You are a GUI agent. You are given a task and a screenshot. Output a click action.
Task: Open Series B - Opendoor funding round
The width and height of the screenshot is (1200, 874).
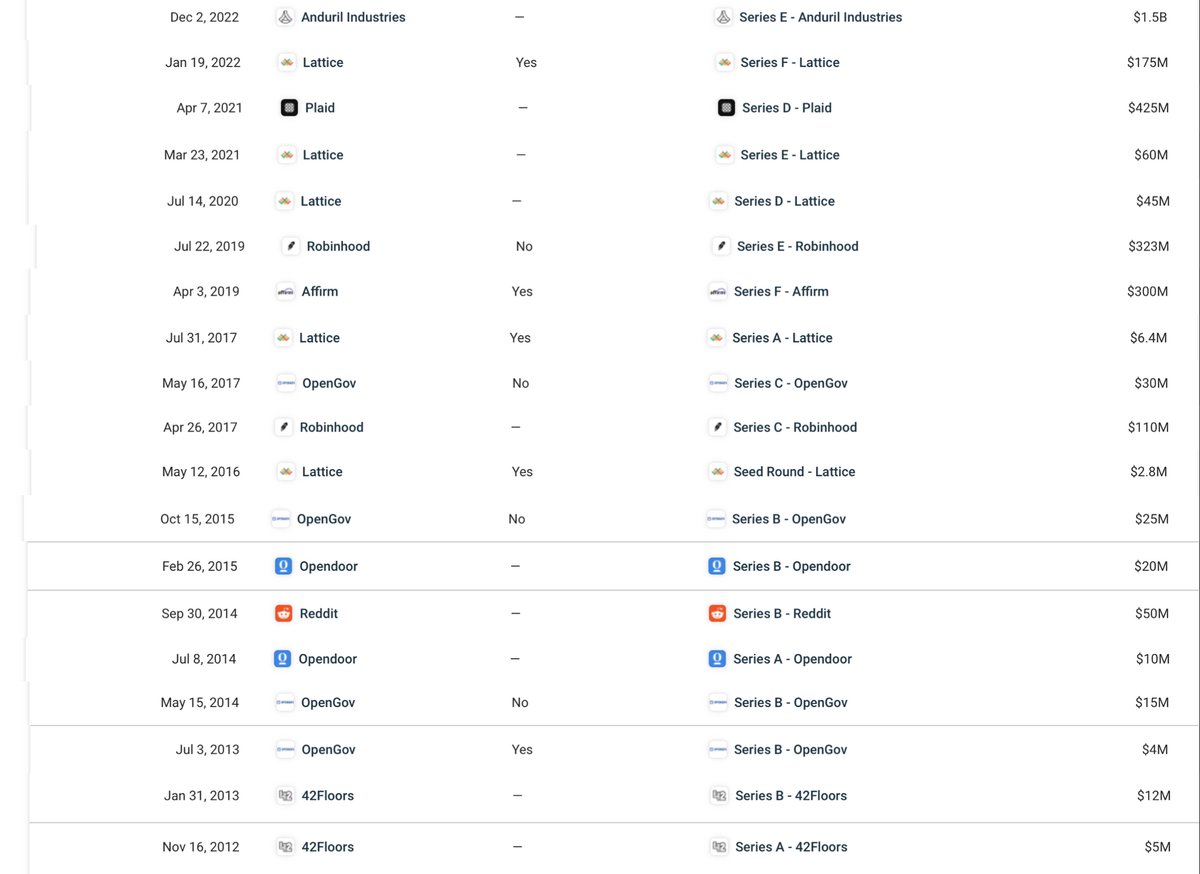[791, 566]
